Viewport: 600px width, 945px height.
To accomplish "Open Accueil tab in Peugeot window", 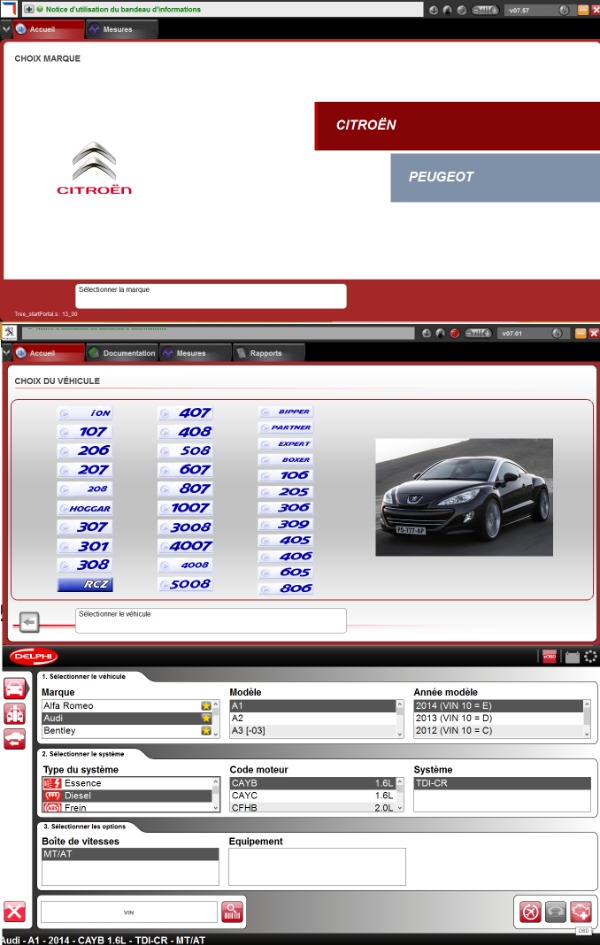I will coord(48,353).
